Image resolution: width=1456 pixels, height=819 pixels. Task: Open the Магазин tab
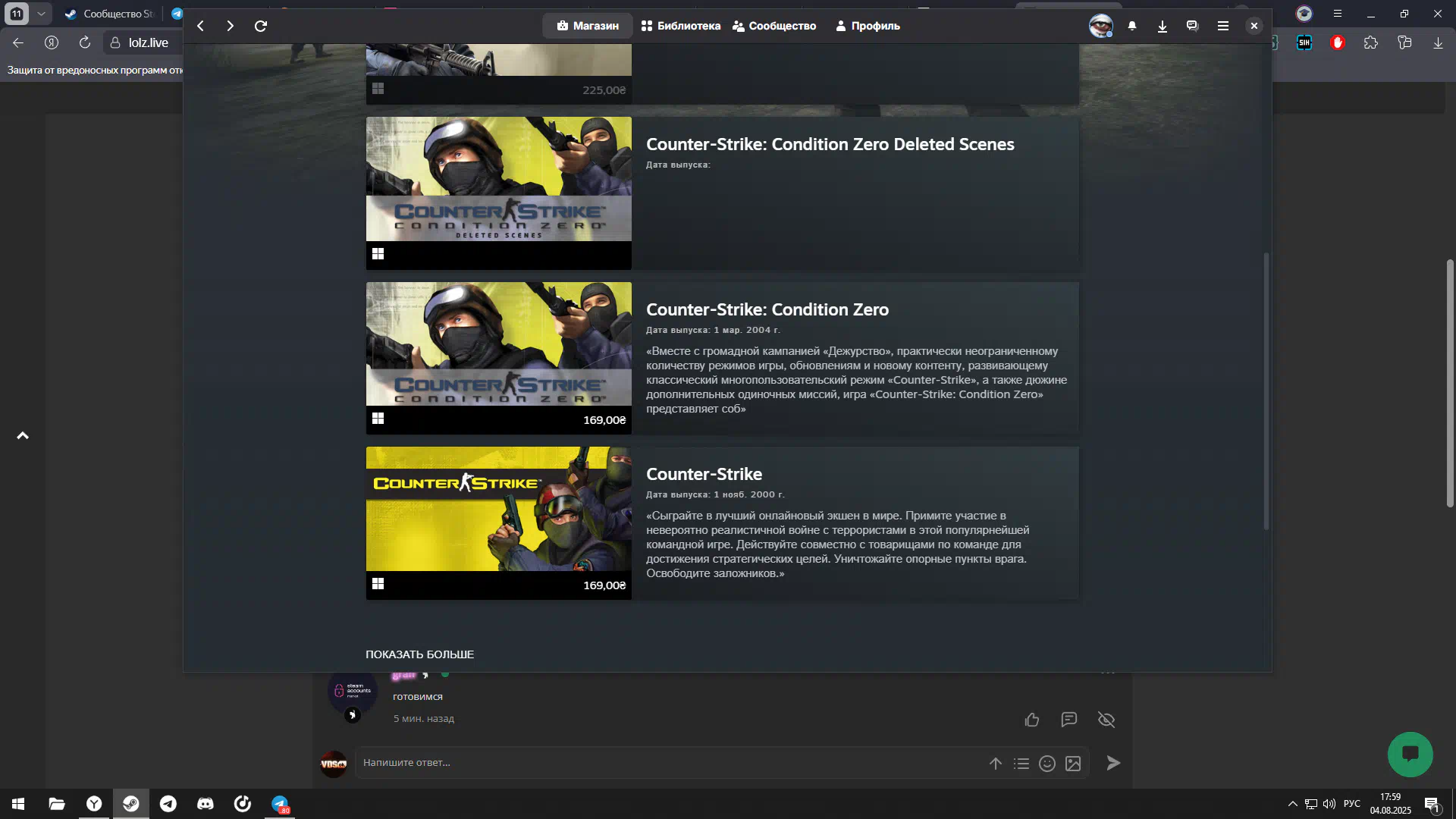588,26
